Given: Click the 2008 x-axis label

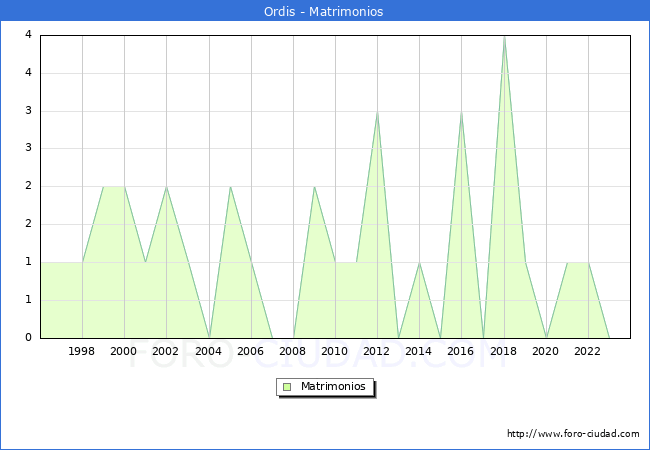Looking at the screenshot, I should click(x=293, y=351).
